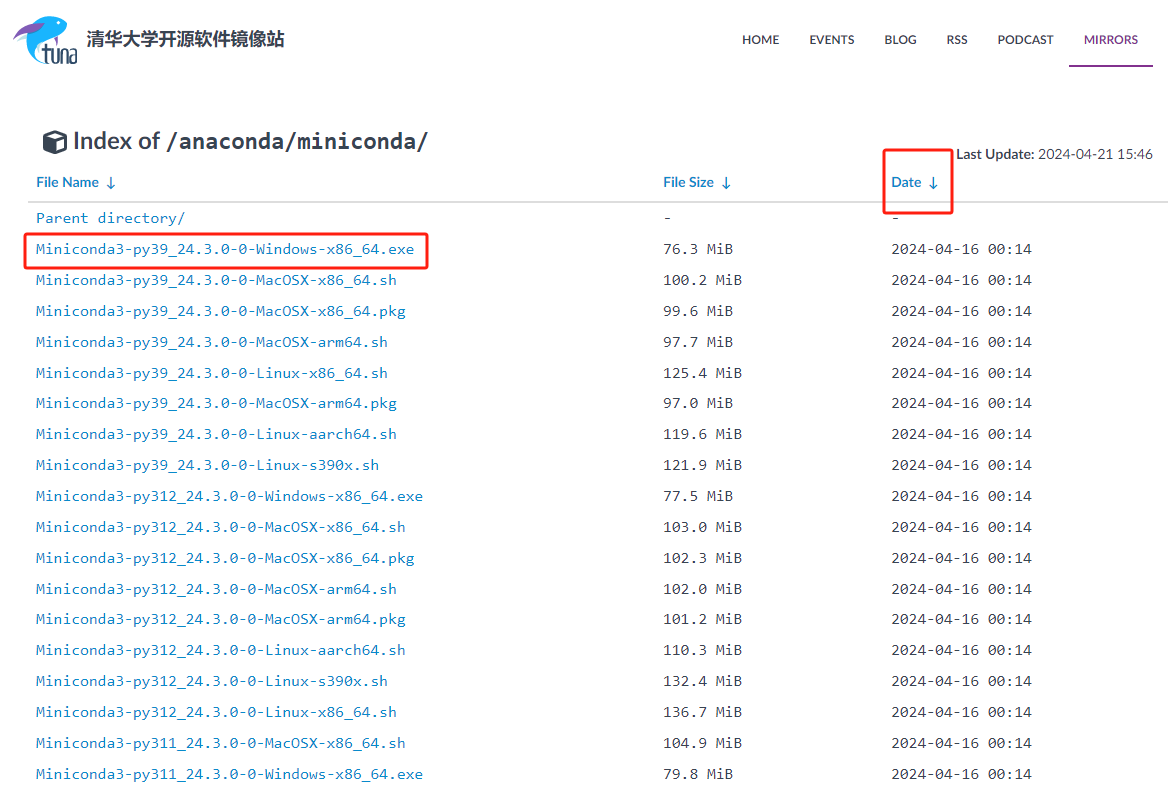The height and width of the screenshot is (794, 1175).
Task: Open the RSS nav link
Action: click(x=957, y=40)
